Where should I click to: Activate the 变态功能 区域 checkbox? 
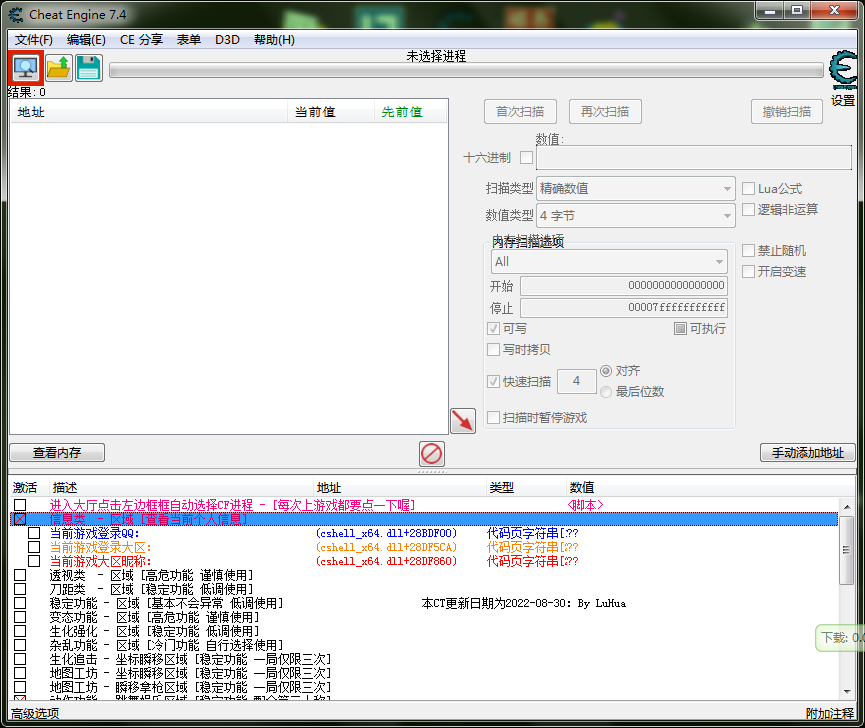20,617
